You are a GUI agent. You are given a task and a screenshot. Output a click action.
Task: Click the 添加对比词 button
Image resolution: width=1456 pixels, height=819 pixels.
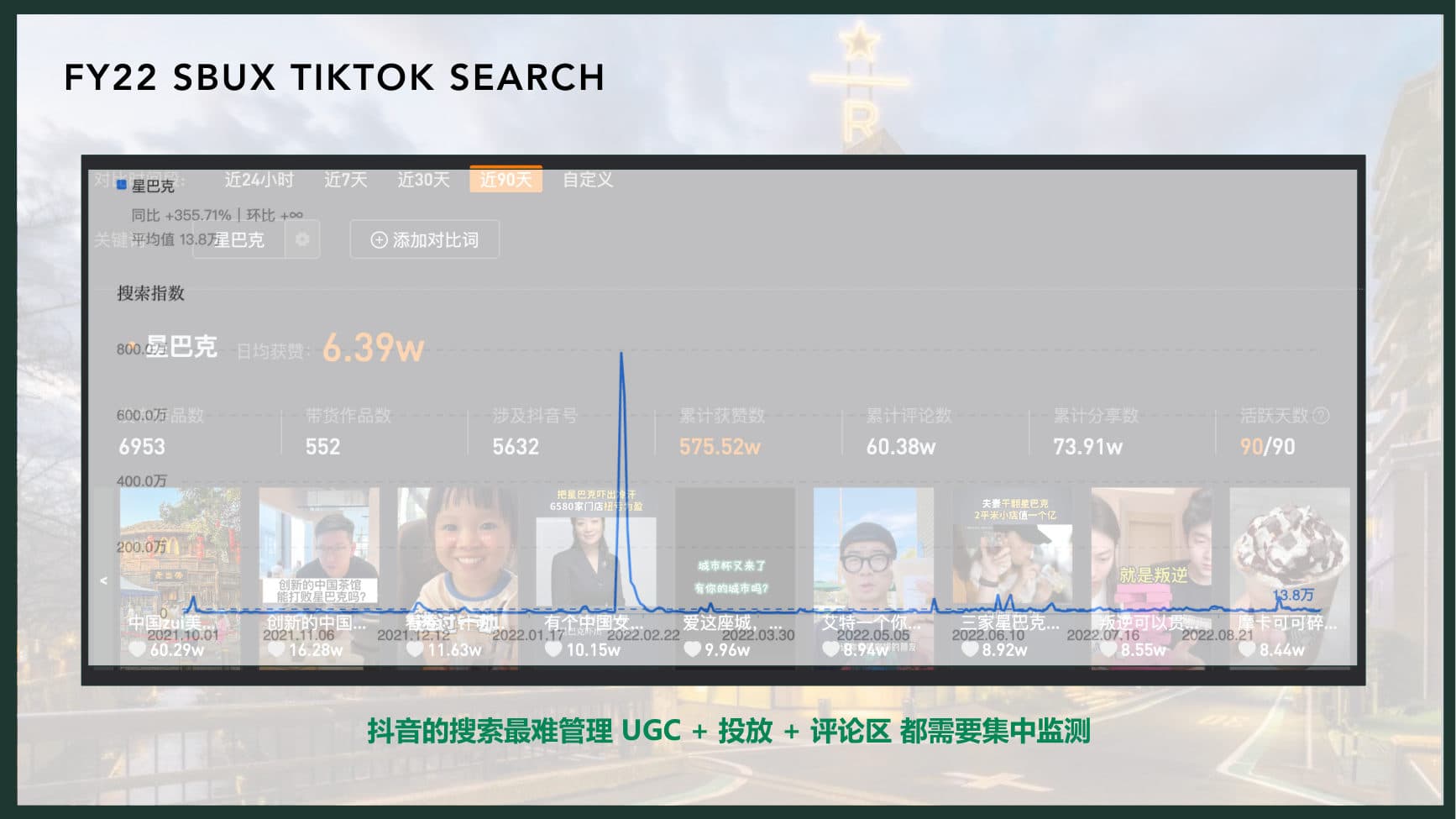(425, 240)
